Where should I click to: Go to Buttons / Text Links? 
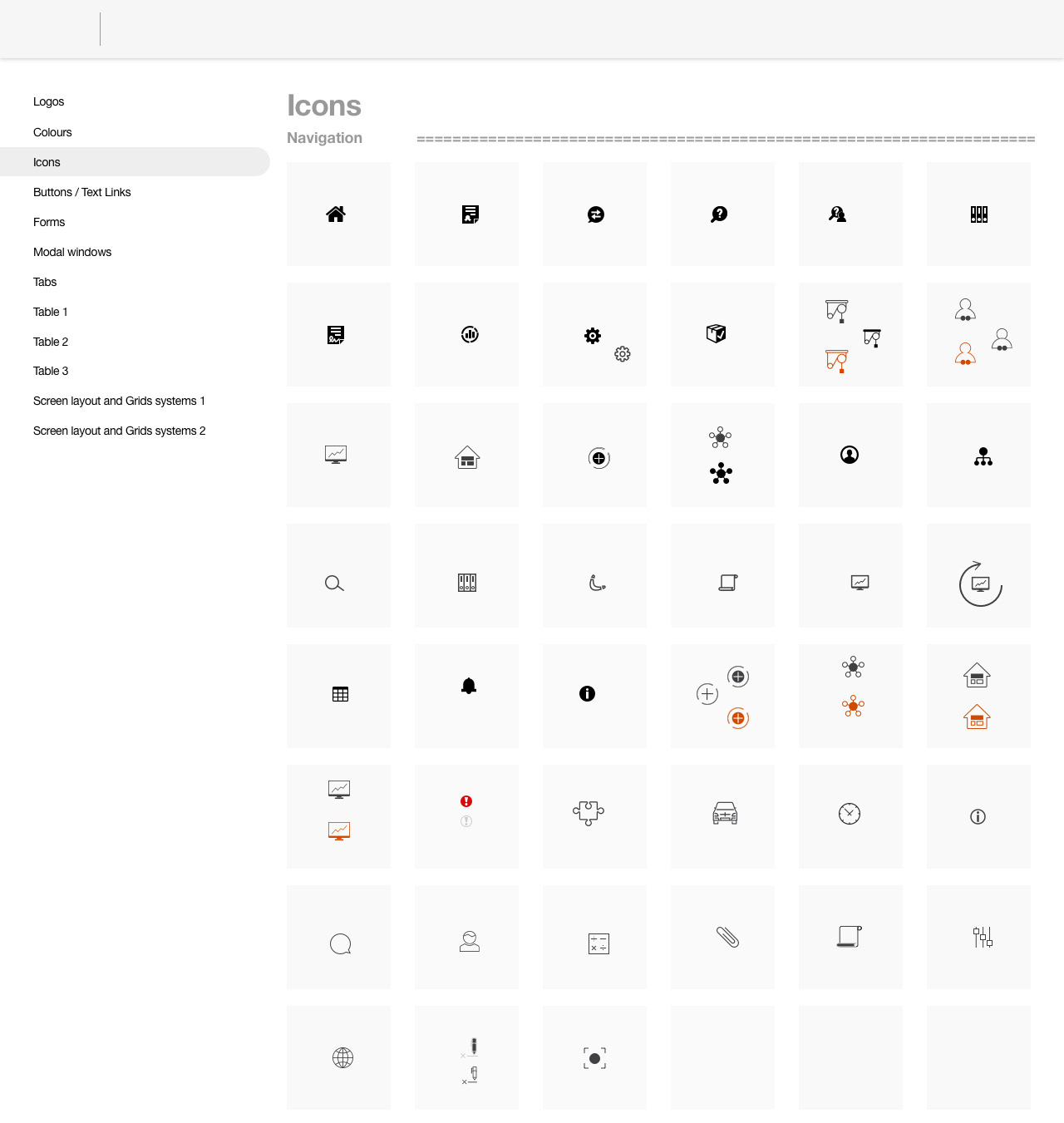click(x=82, y=192)
